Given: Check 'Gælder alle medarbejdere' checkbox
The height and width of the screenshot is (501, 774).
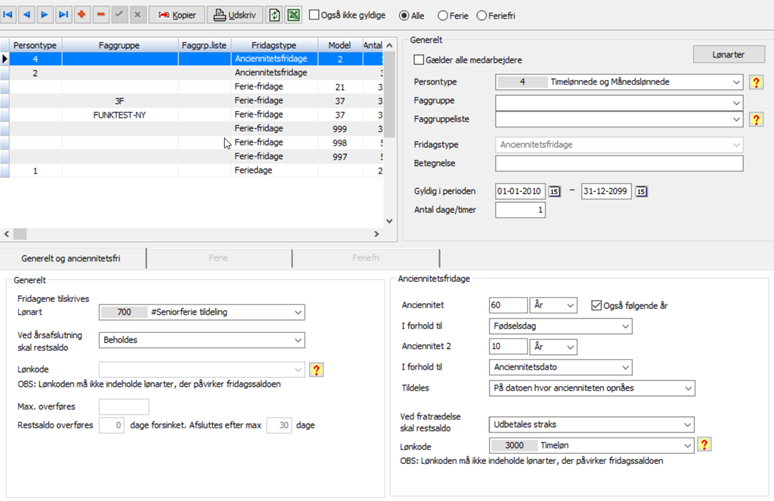Looking at the screenshot, I should click(420, 60).
